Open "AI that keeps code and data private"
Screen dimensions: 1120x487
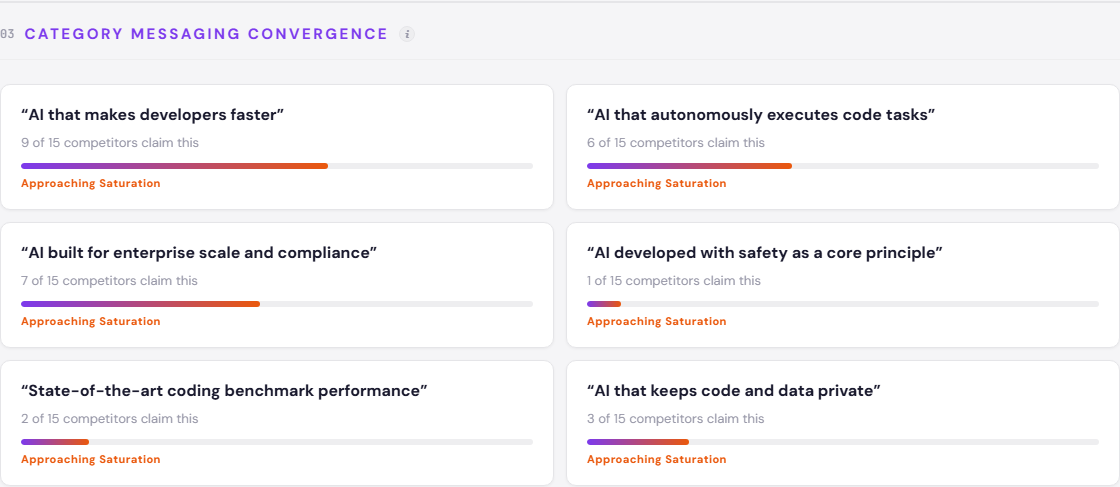[733, 391]
